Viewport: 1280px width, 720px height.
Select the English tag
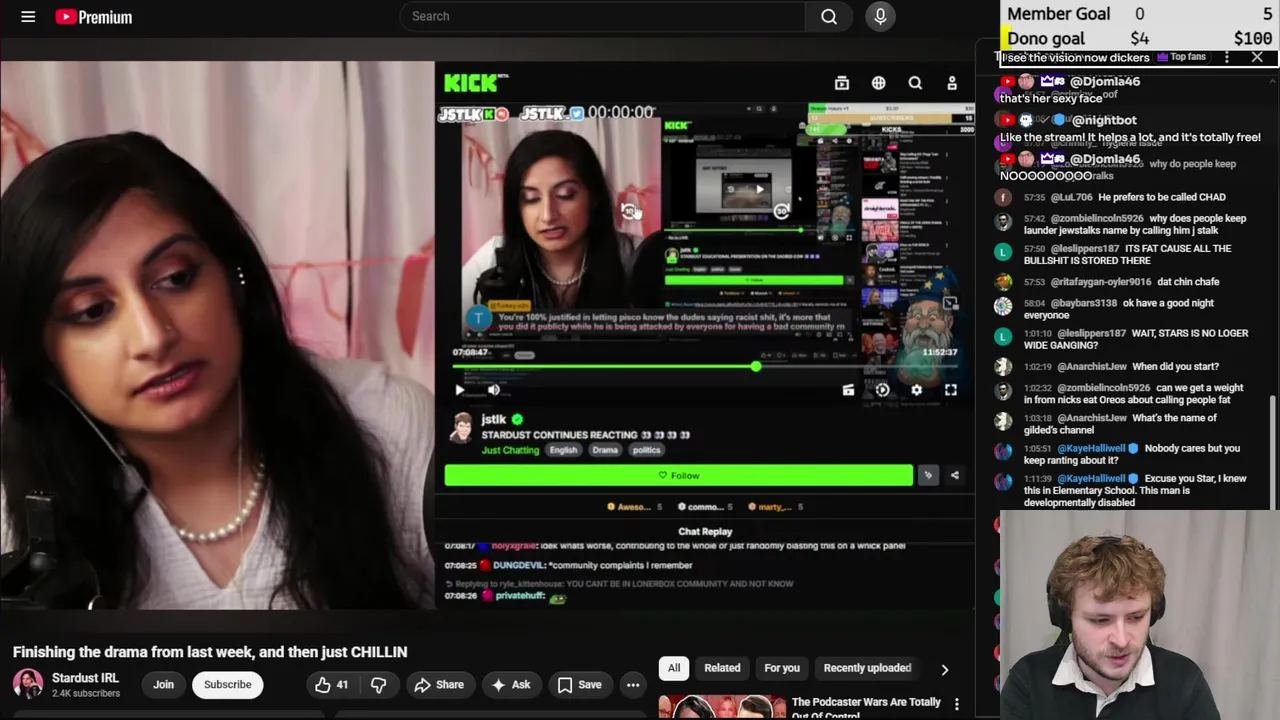click(x=563, y=450)
